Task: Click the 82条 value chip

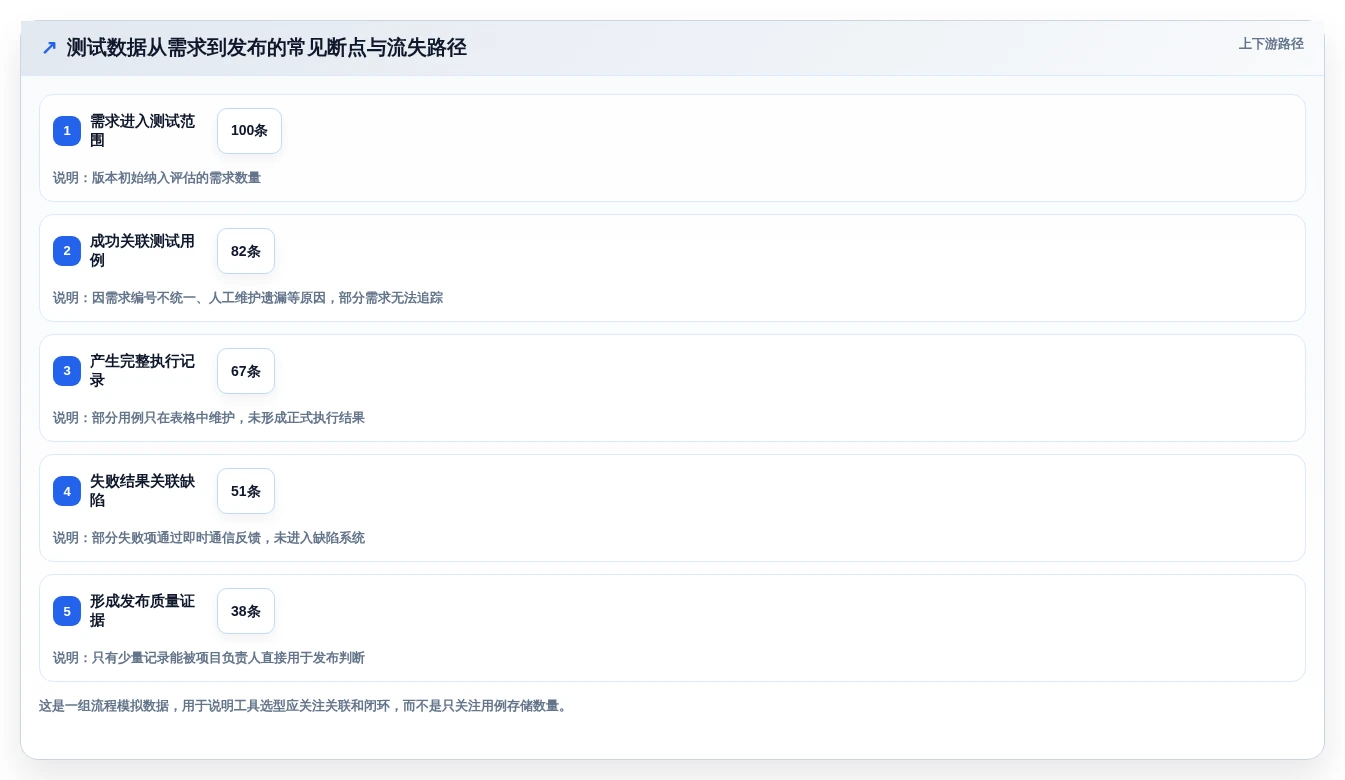Action: [246, 251]
